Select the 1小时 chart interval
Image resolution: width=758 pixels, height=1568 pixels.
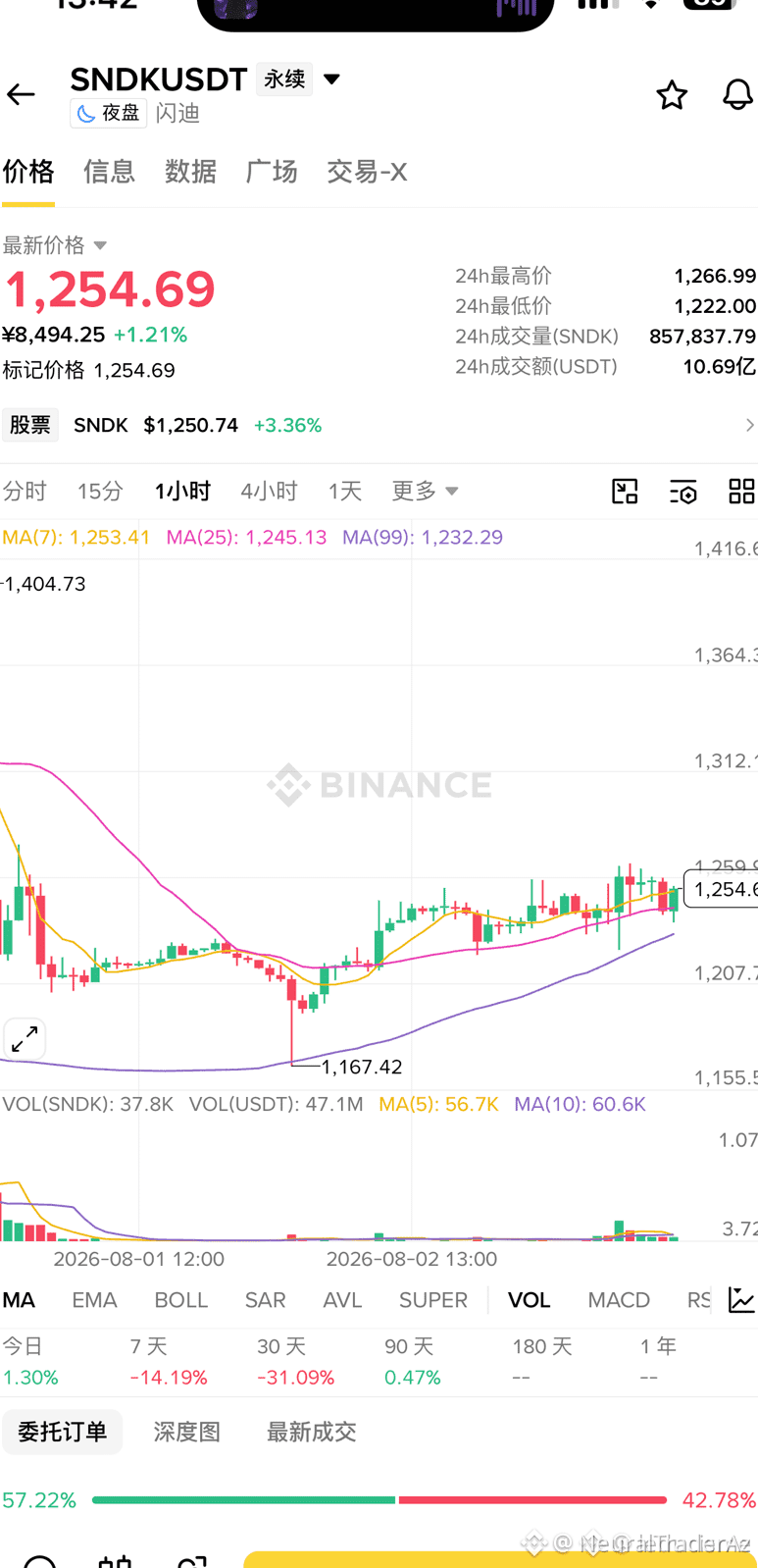point(182,491)
